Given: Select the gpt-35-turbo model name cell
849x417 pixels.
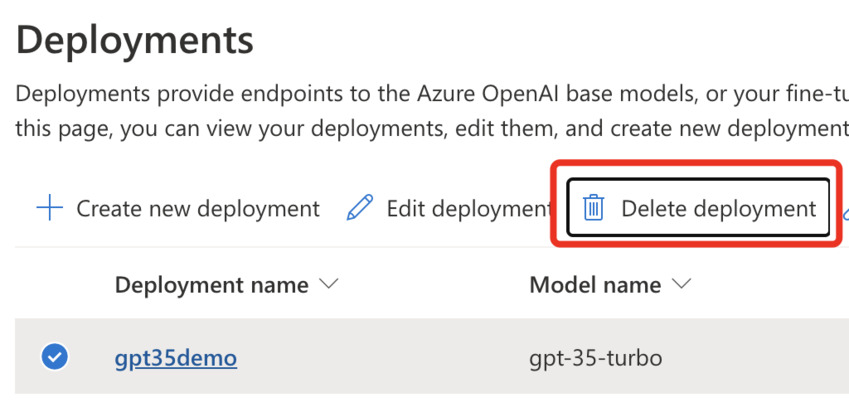Looking at the screenshot, I should click(x=596, y=358).
